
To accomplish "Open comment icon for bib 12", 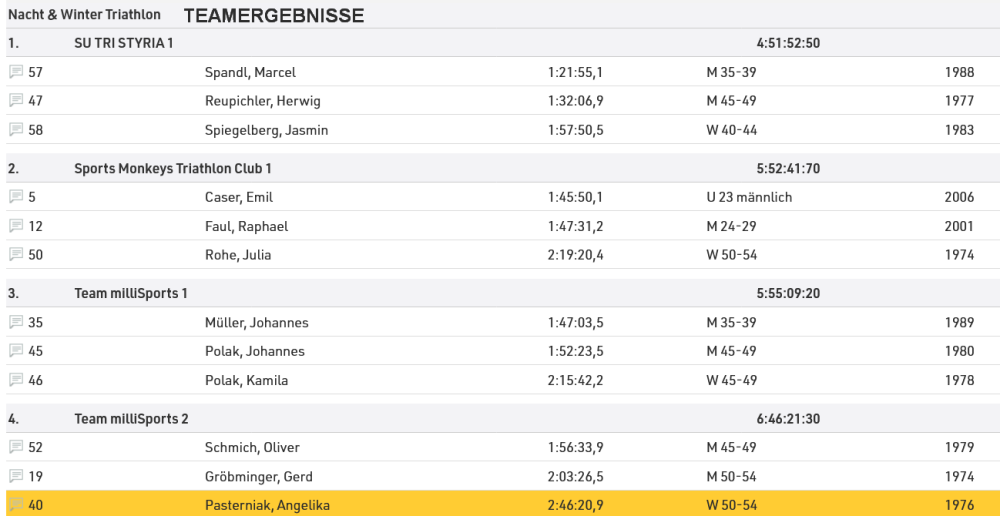I will pos(16,226).
